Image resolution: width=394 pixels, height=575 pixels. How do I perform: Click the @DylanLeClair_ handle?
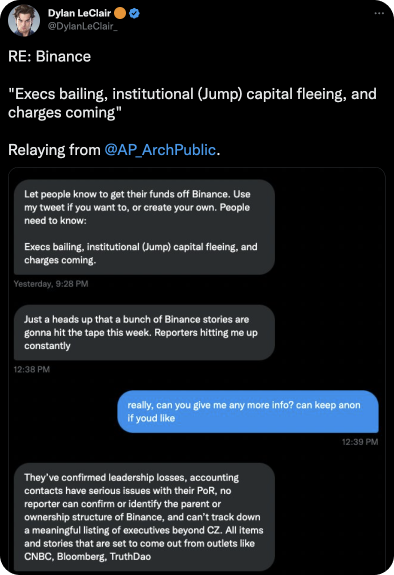click(x=83, y=26)
